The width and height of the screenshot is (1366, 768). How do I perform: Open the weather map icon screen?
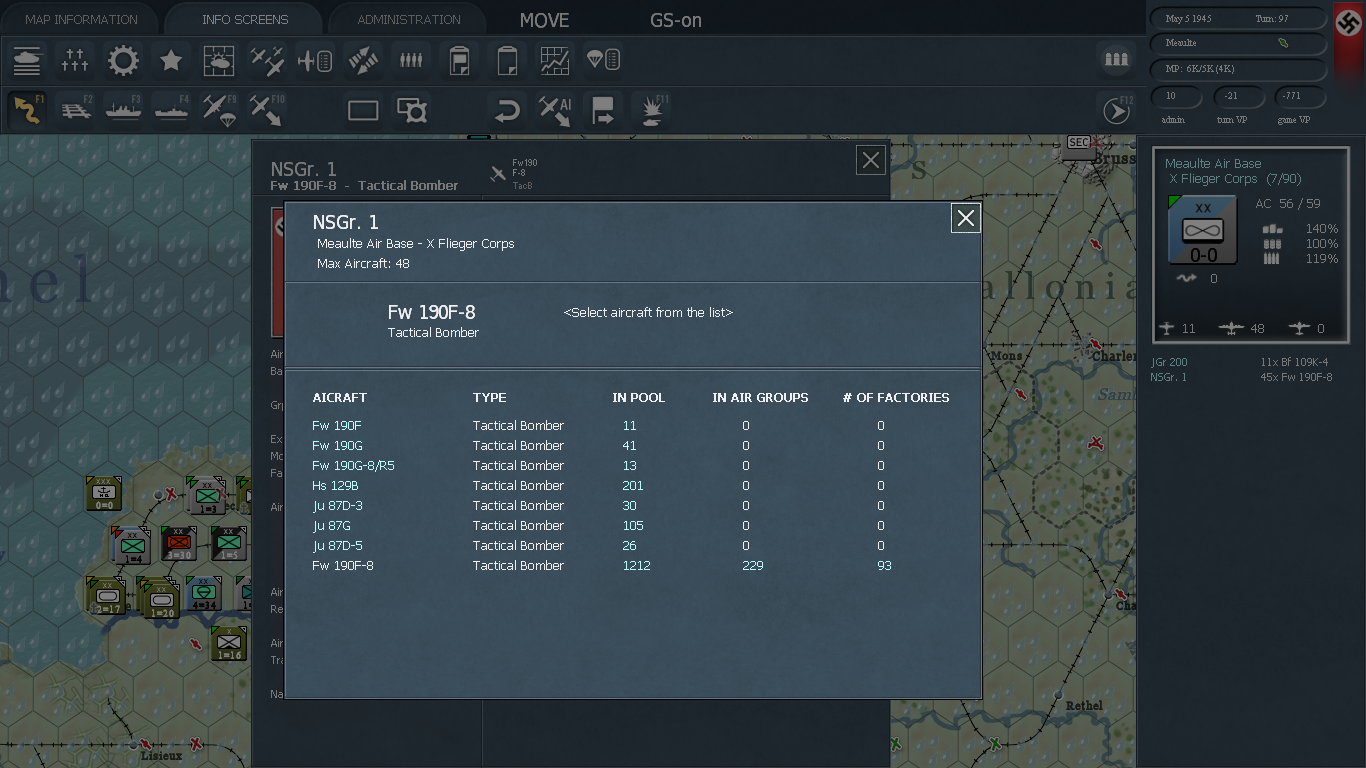(x=219, y=61)
